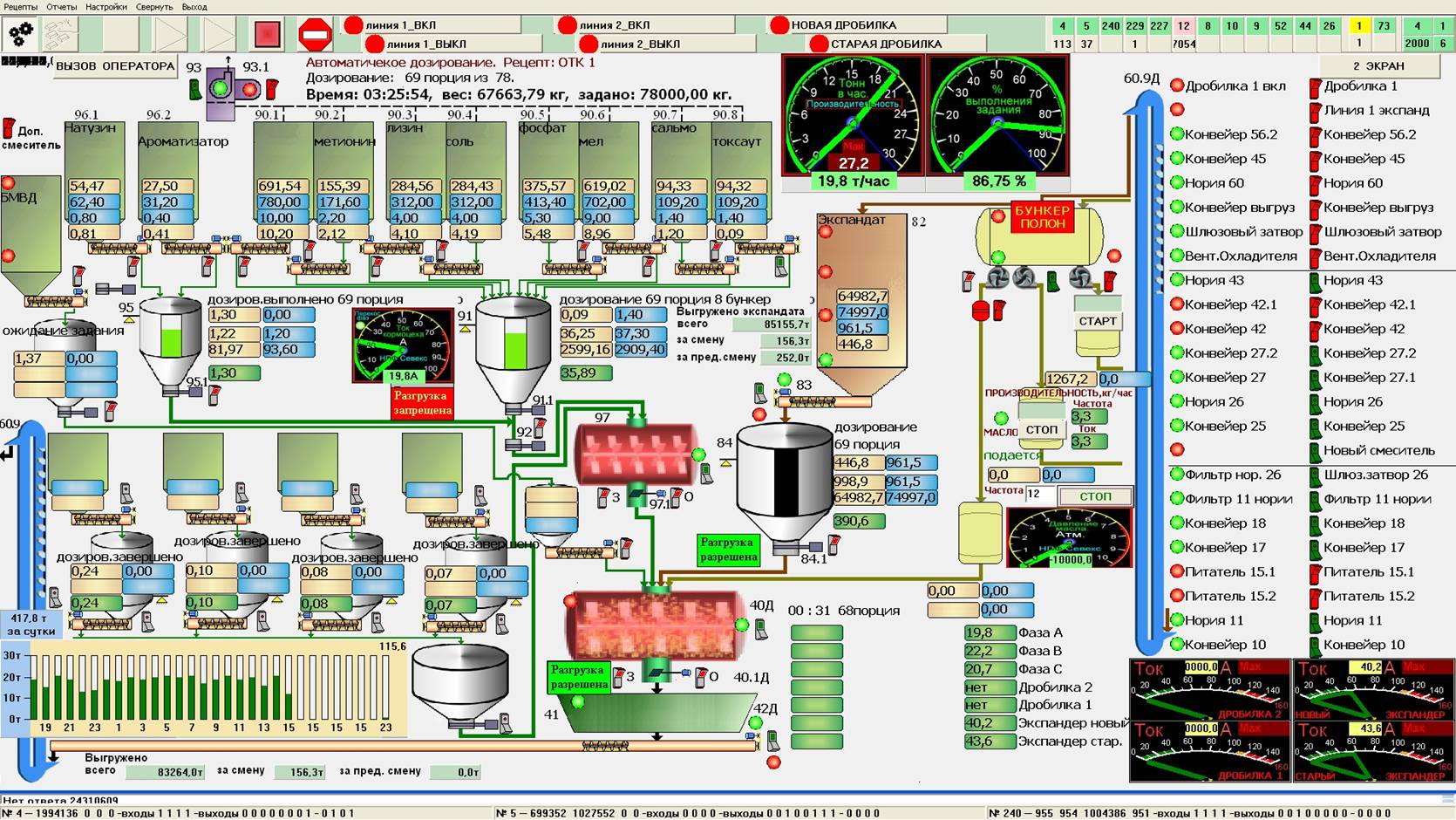Toggle the Новый смеситель rocker switch
Screen dimensions: 1456x820
point(1316,451)
